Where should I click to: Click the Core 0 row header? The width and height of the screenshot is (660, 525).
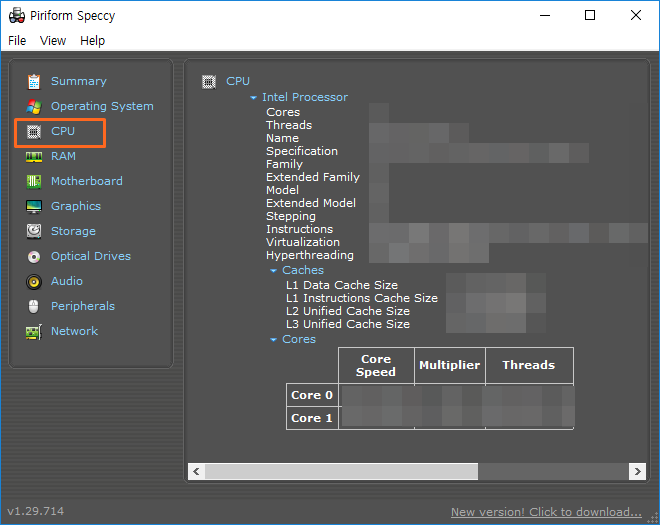tap(312, 395)
